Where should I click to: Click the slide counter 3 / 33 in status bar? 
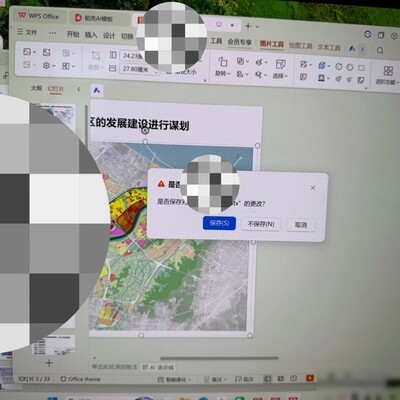pyautogui.click(x=34, y=379)
